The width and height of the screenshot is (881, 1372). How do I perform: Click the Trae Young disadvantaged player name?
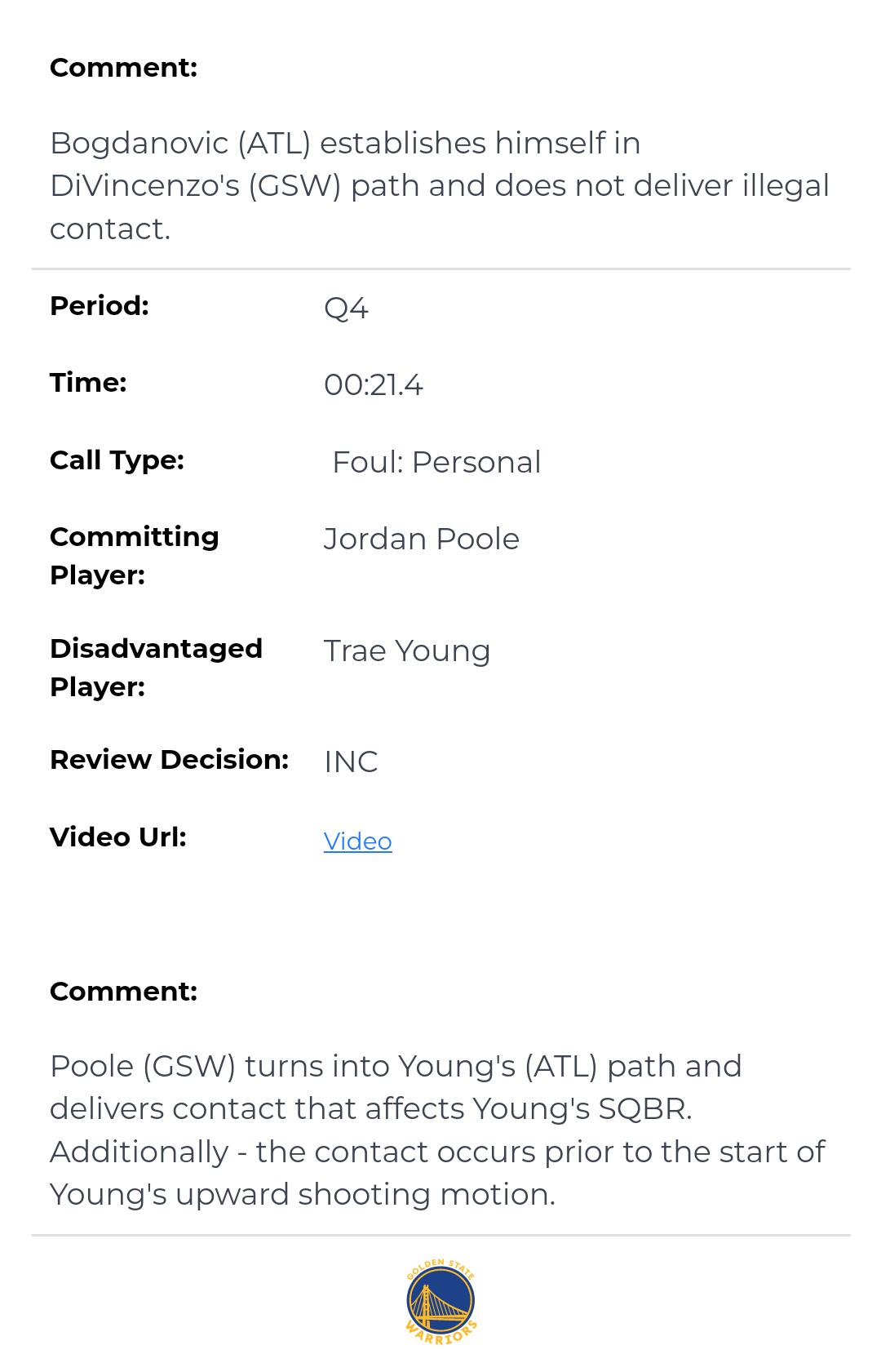407,650
